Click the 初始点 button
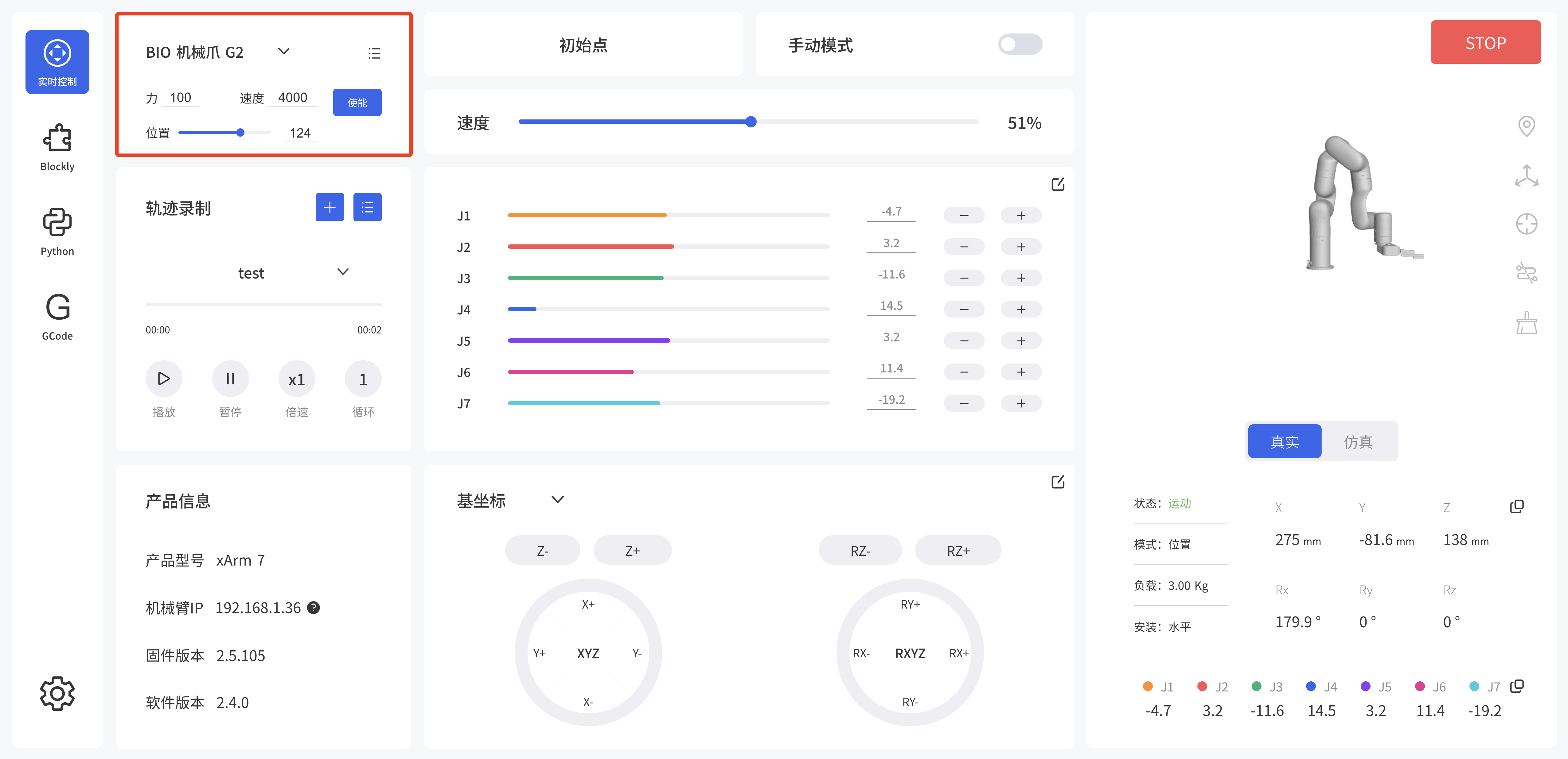The image size is (1568, 759). (x=583, y=45)
